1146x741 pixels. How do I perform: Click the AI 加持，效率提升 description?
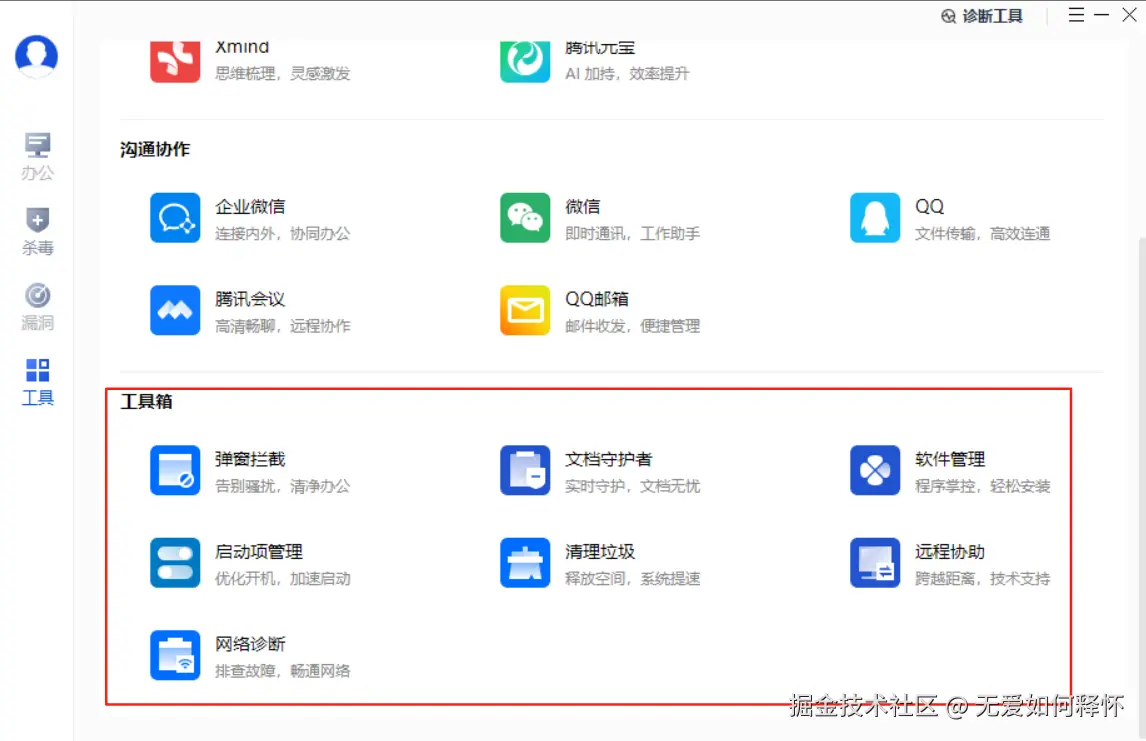627,73
